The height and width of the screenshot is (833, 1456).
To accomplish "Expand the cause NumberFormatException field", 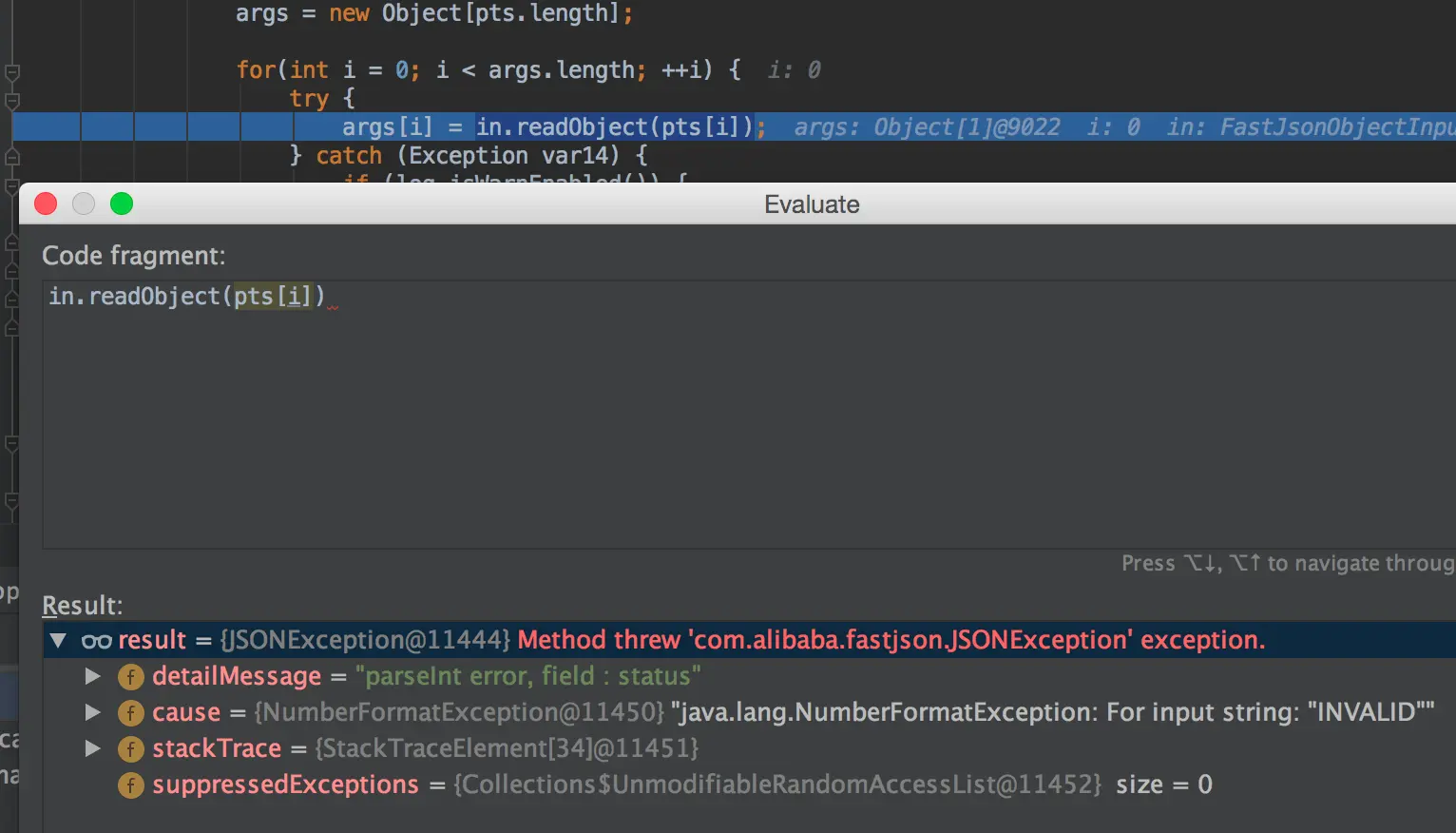I will pyautogui.click(x=92, y=712).
